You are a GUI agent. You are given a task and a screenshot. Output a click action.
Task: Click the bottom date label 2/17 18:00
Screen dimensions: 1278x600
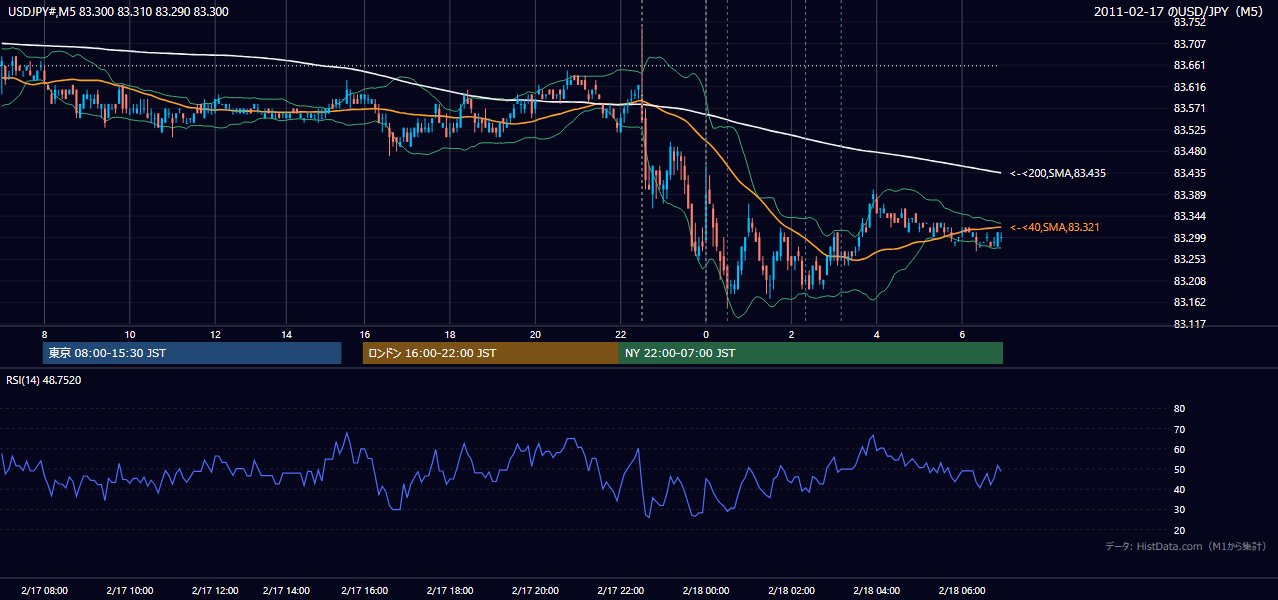click(x=450, y=591)
